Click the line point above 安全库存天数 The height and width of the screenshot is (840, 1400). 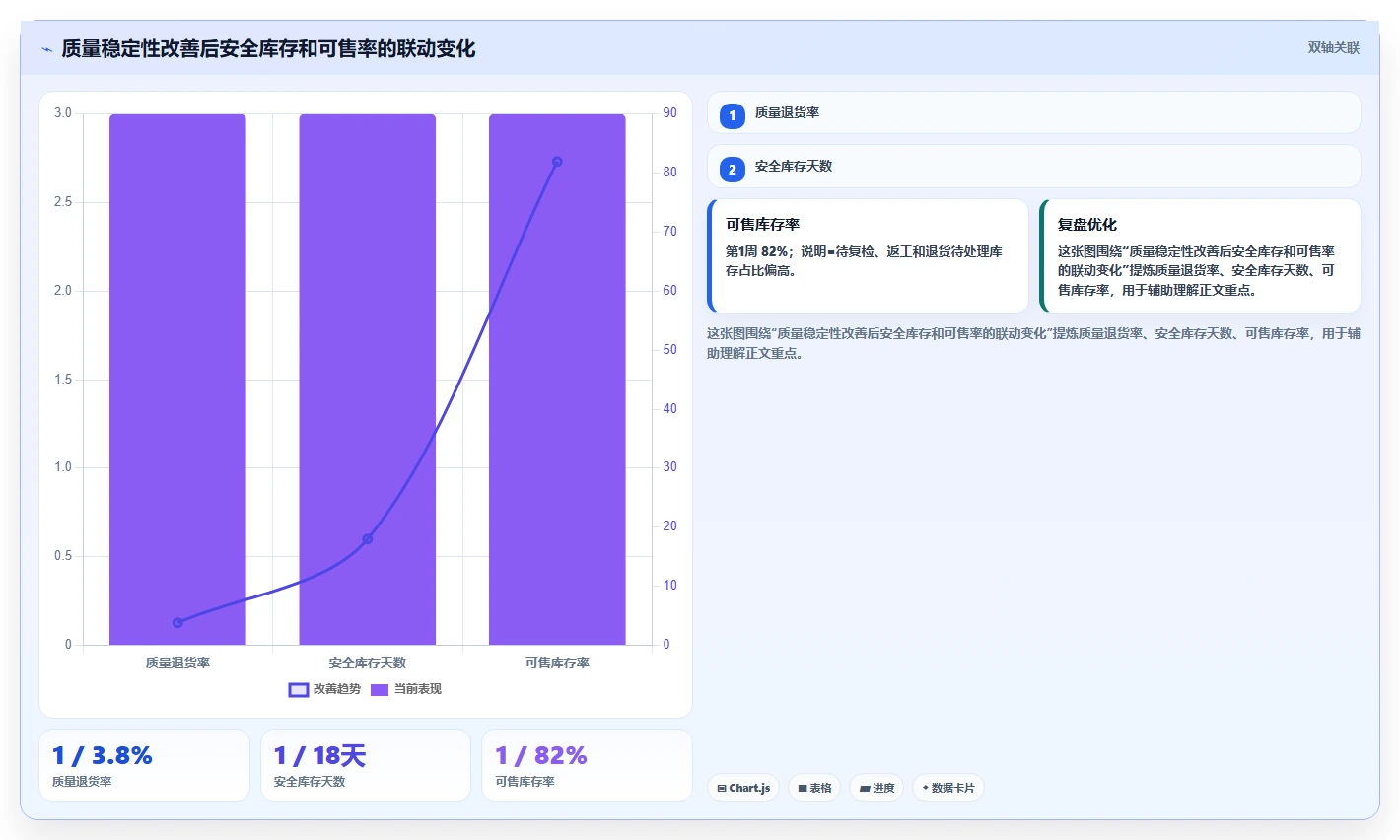[368, 539]
